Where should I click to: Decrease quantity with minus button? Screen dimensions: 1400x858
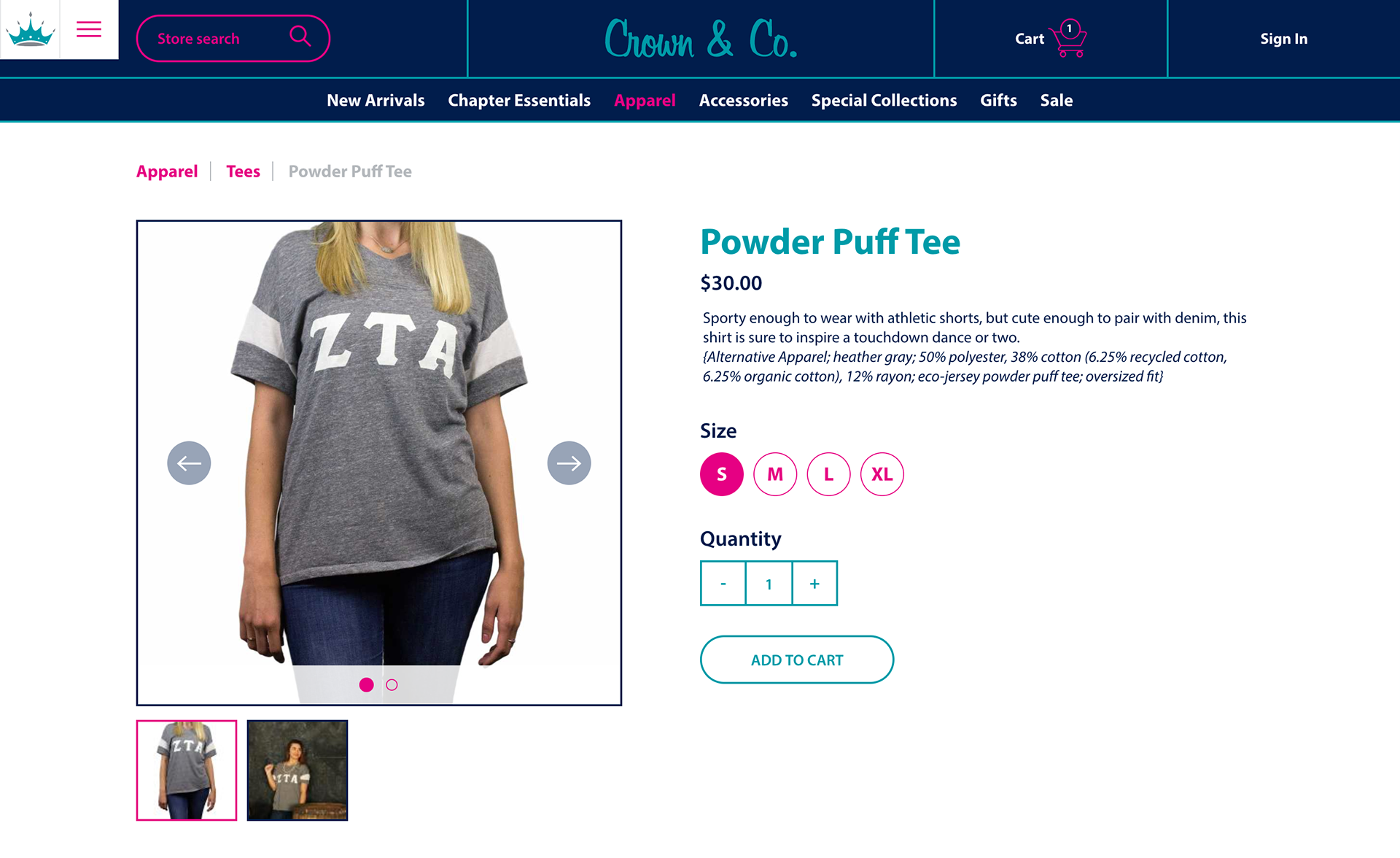(723, 584)
